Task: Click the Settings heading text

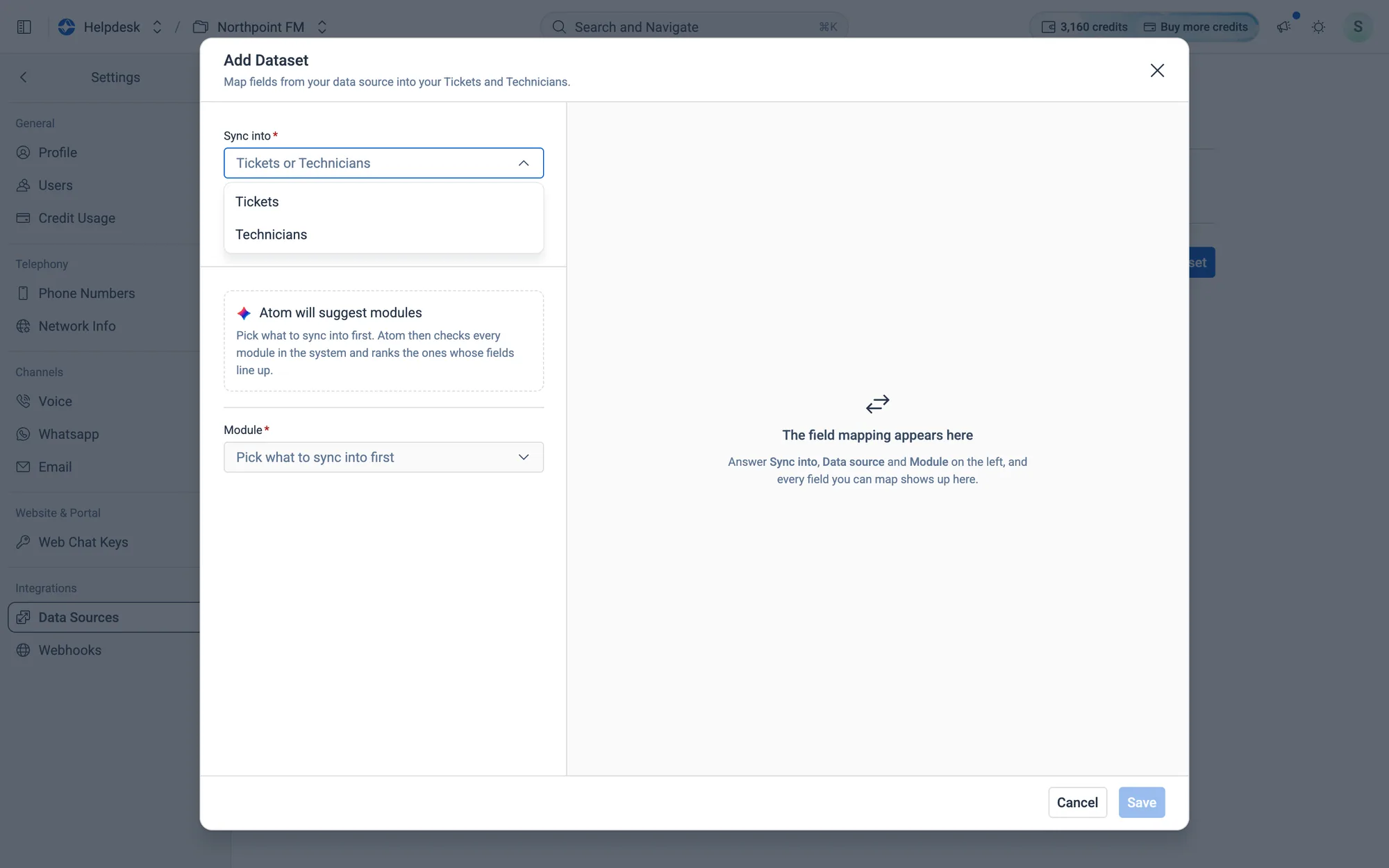Action: pos(115,78)
